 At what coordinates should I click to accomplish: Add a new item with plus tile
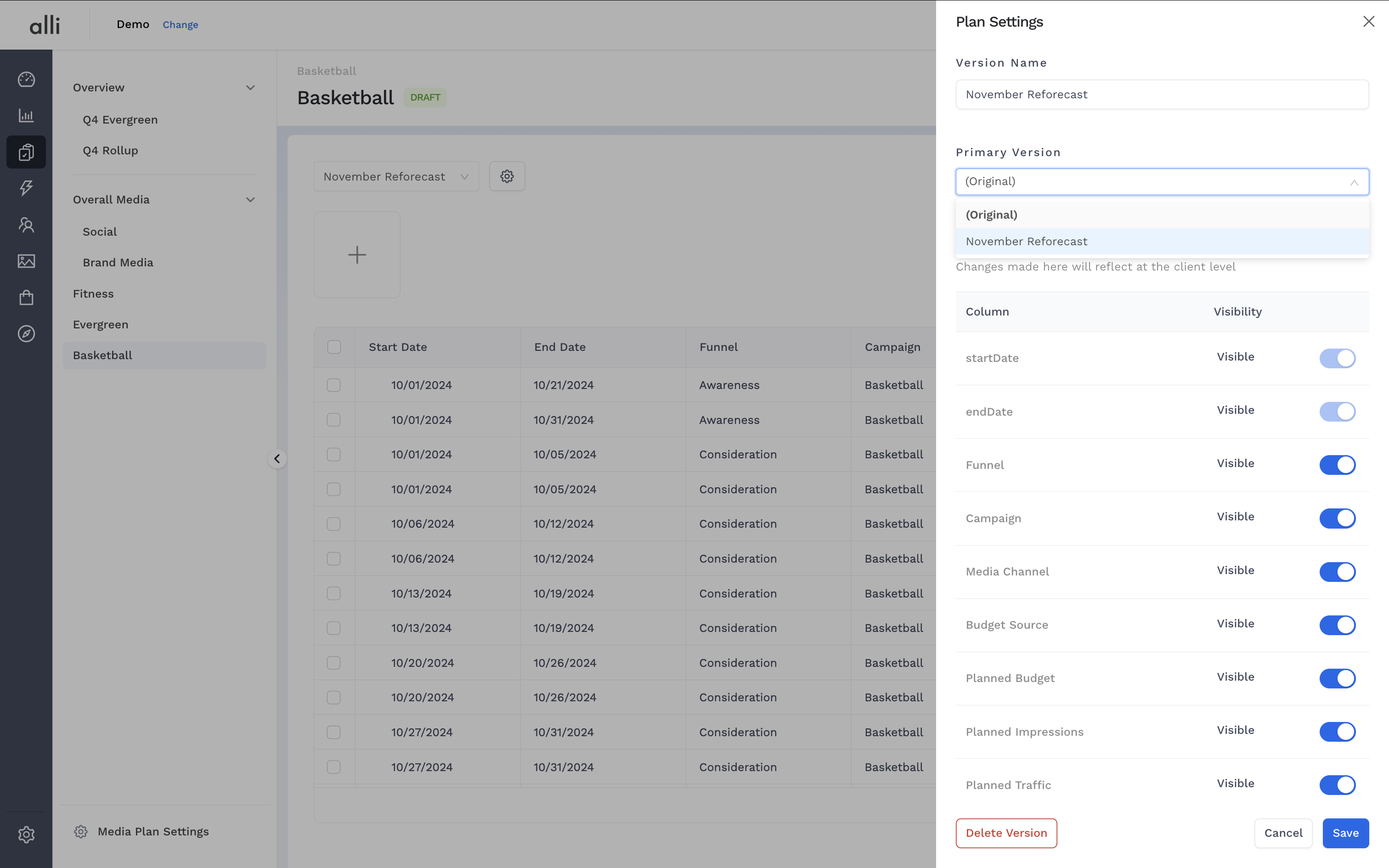[x=357, y=254]
